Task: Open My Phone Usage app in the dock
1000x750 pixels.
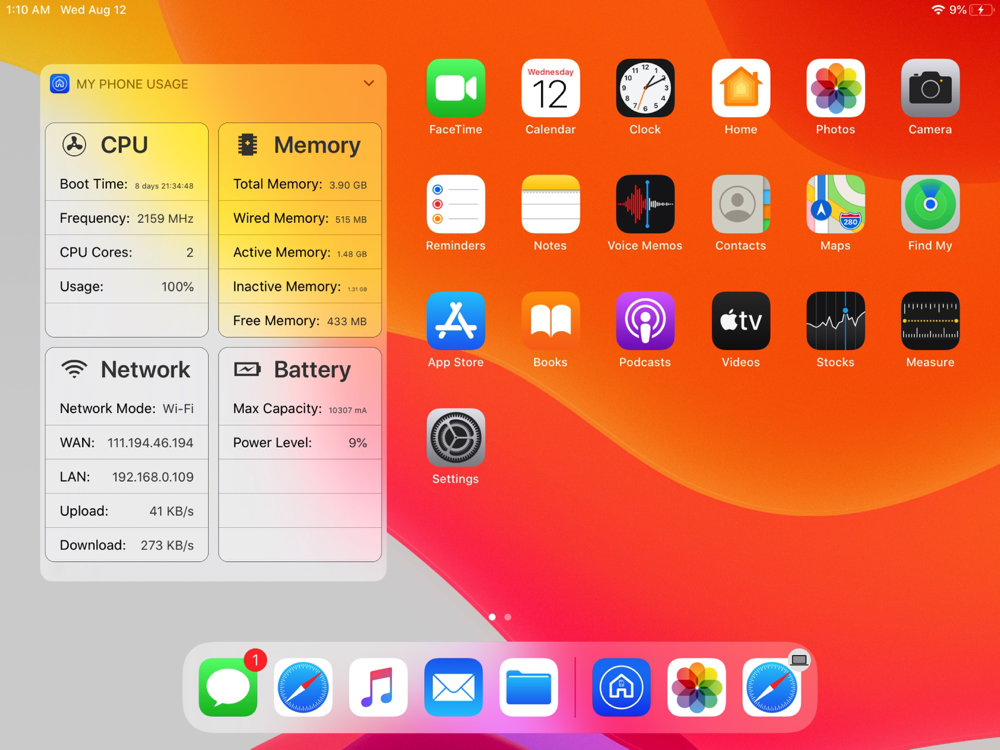Action: click(621, 688)
